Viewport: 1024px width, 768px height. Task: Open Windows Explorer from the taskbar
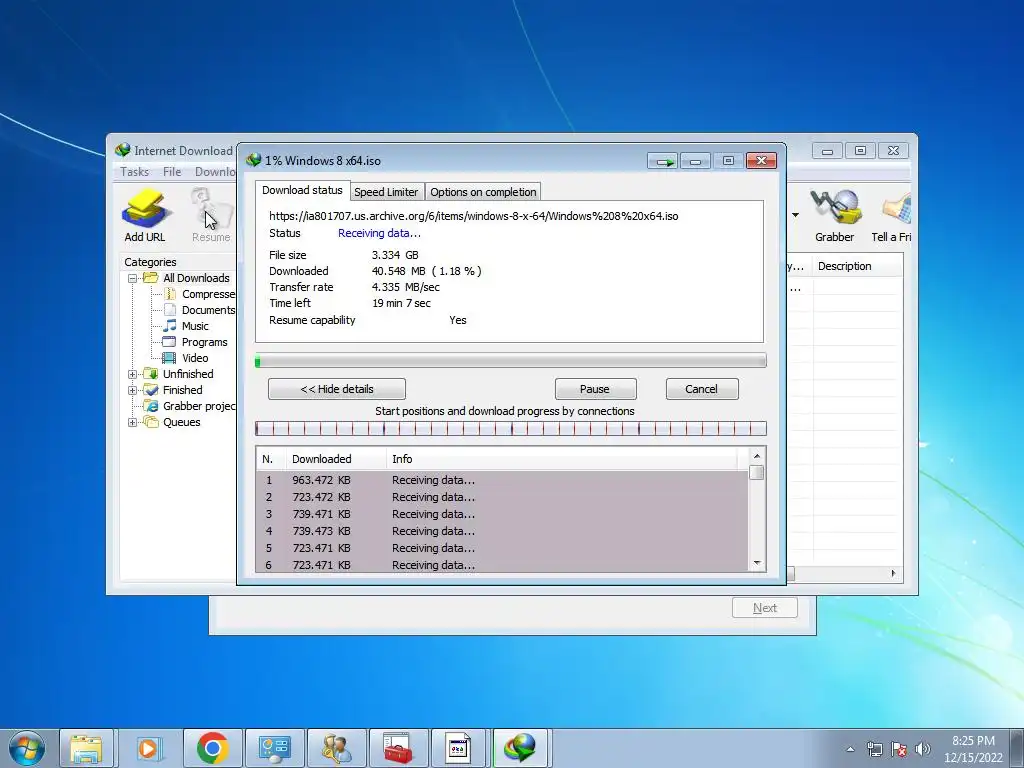point(87,748)
